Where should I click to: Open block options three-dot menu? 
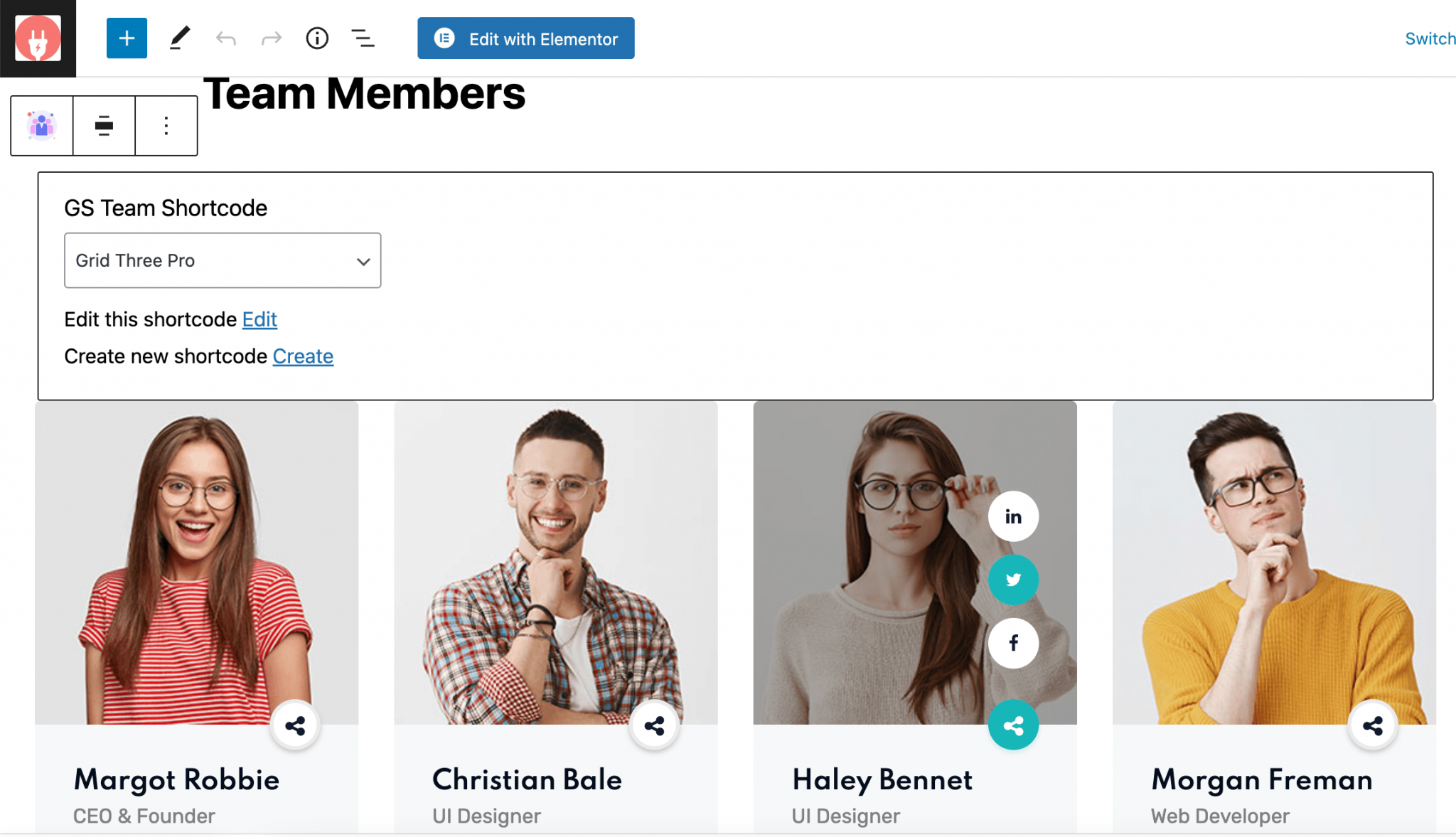pos(166,126)
